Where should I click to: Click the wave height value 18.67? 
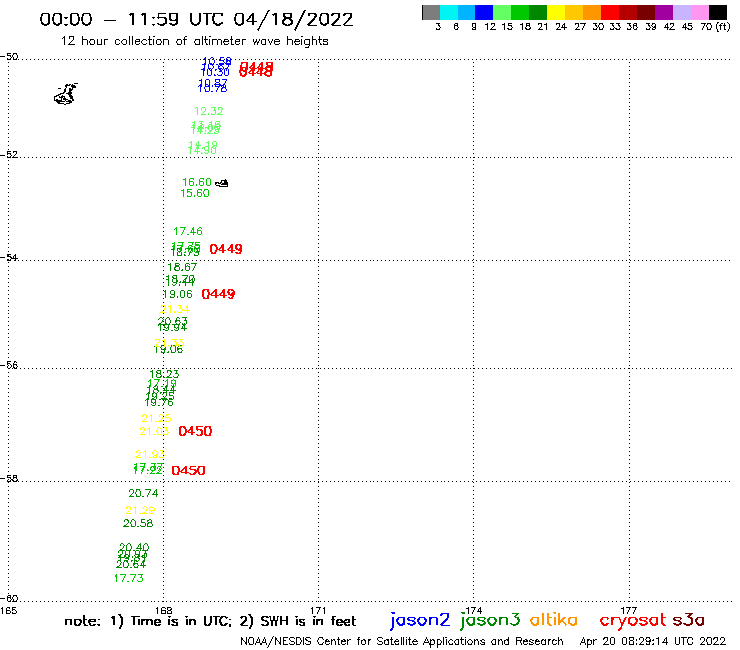[x=182, y=267]
